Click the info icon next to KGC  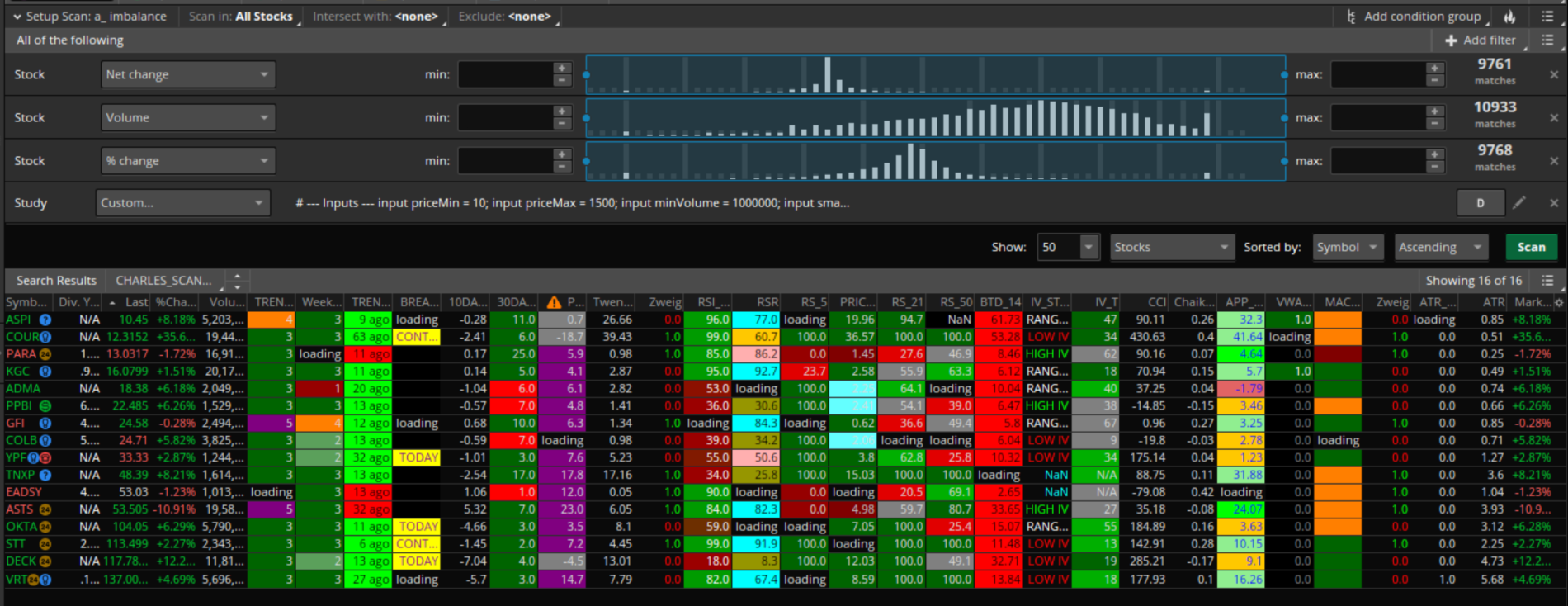pyautogui.click(x=45, y=372)
